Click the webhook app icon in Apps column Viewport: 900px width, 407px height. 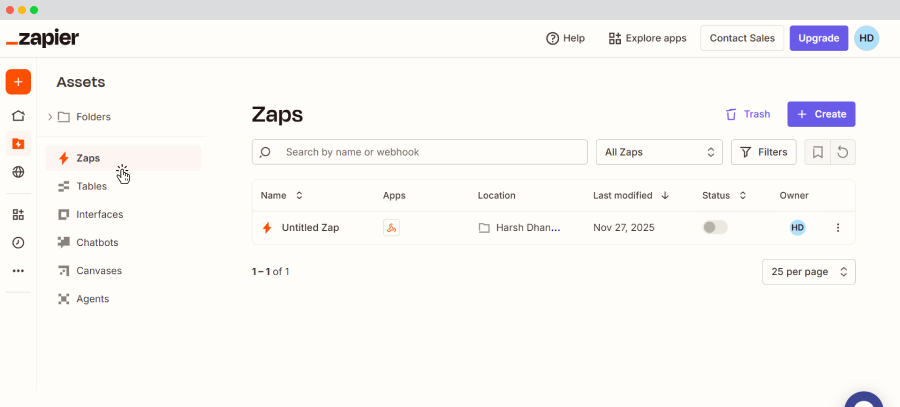pyautogui.click(x=391, y=228)
